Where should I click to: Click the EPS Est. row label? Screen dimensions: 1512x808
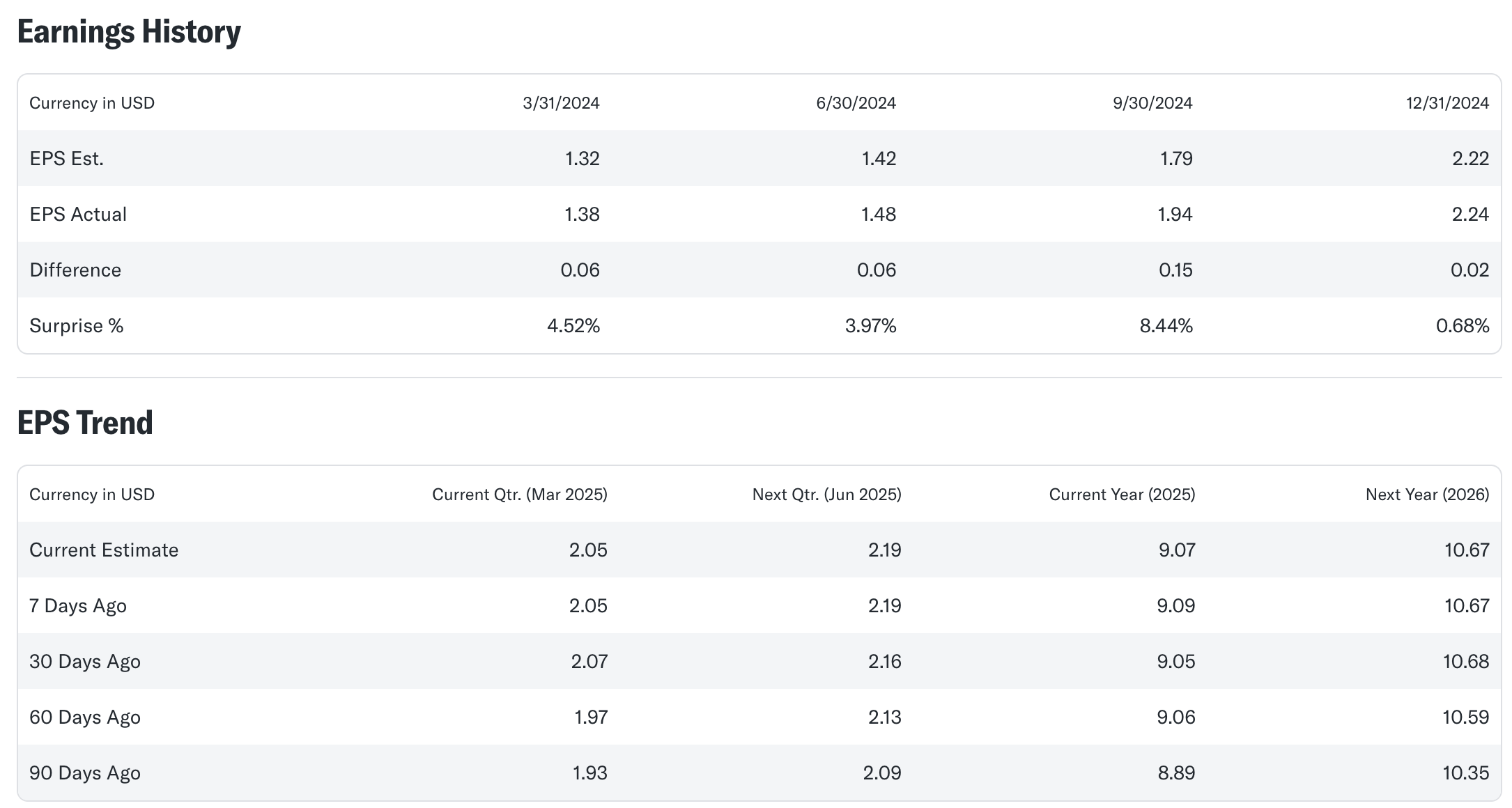click(67, 159)
